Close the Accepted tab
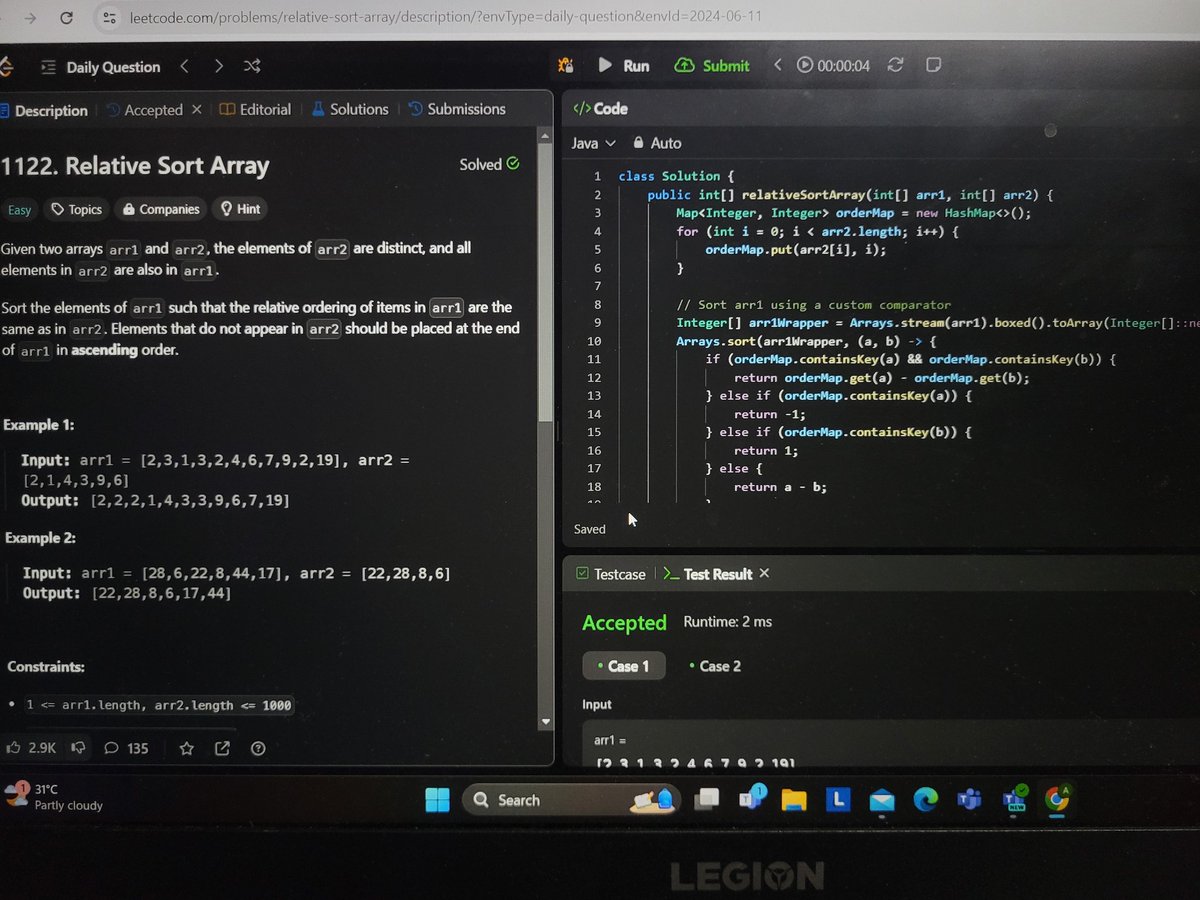The width and height of the screenshot is (1200, 900). pyautogui.click(x=196, y=110)
